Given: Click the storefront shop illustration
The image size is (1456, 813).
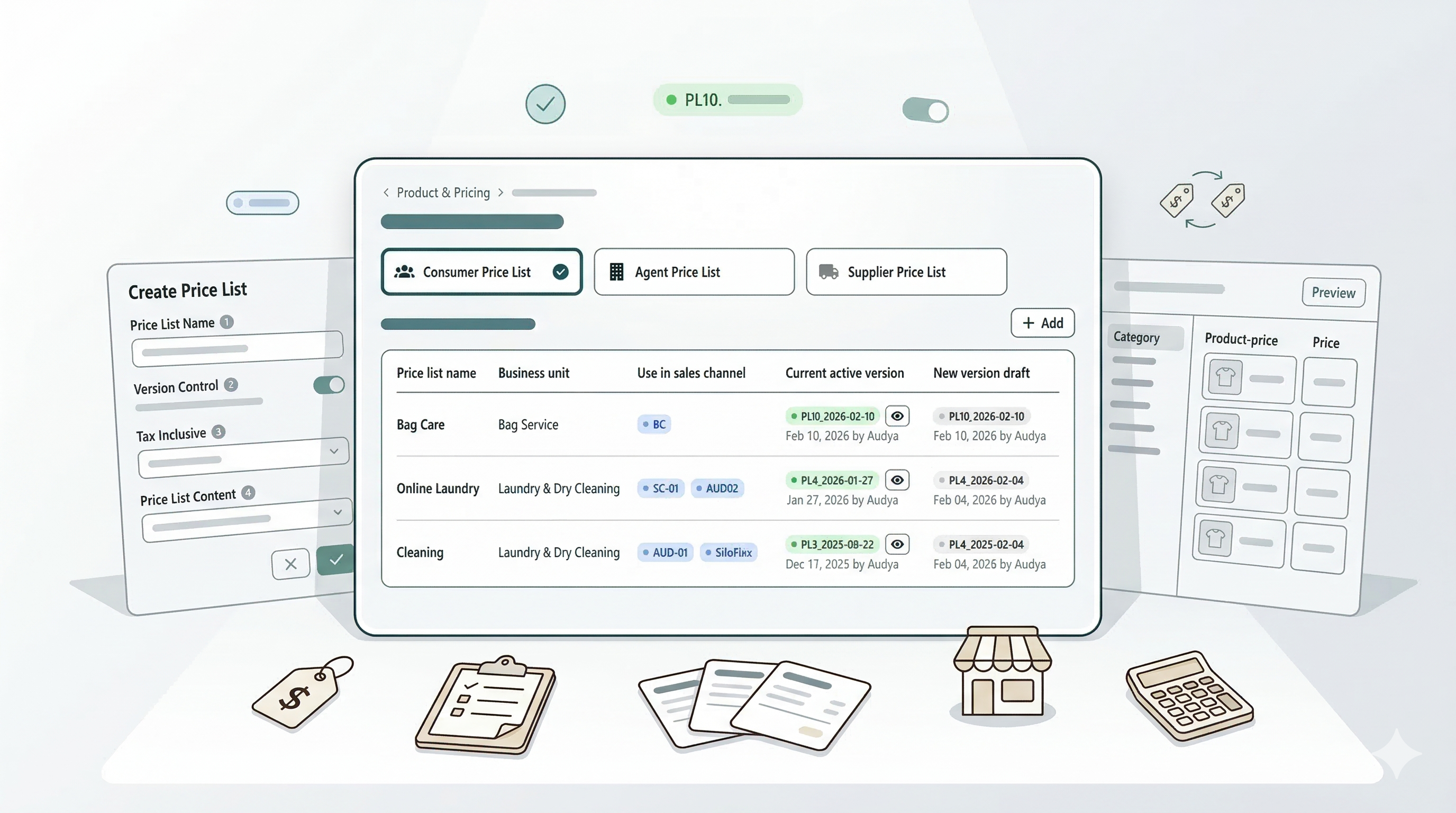Looking at the screenshot, I should coord(1003,671).
